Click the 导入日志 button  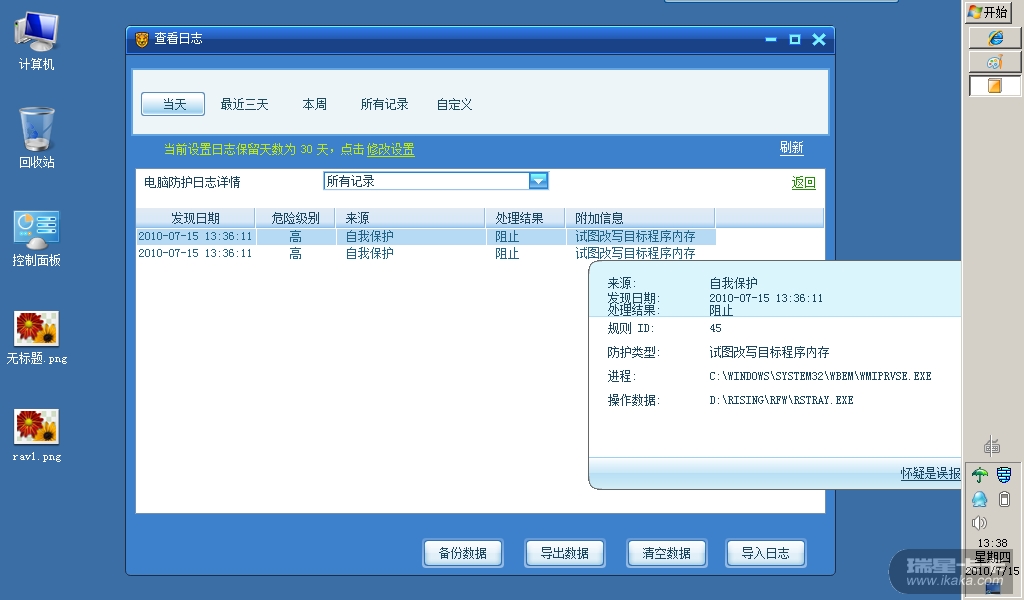tap(765, 554)
